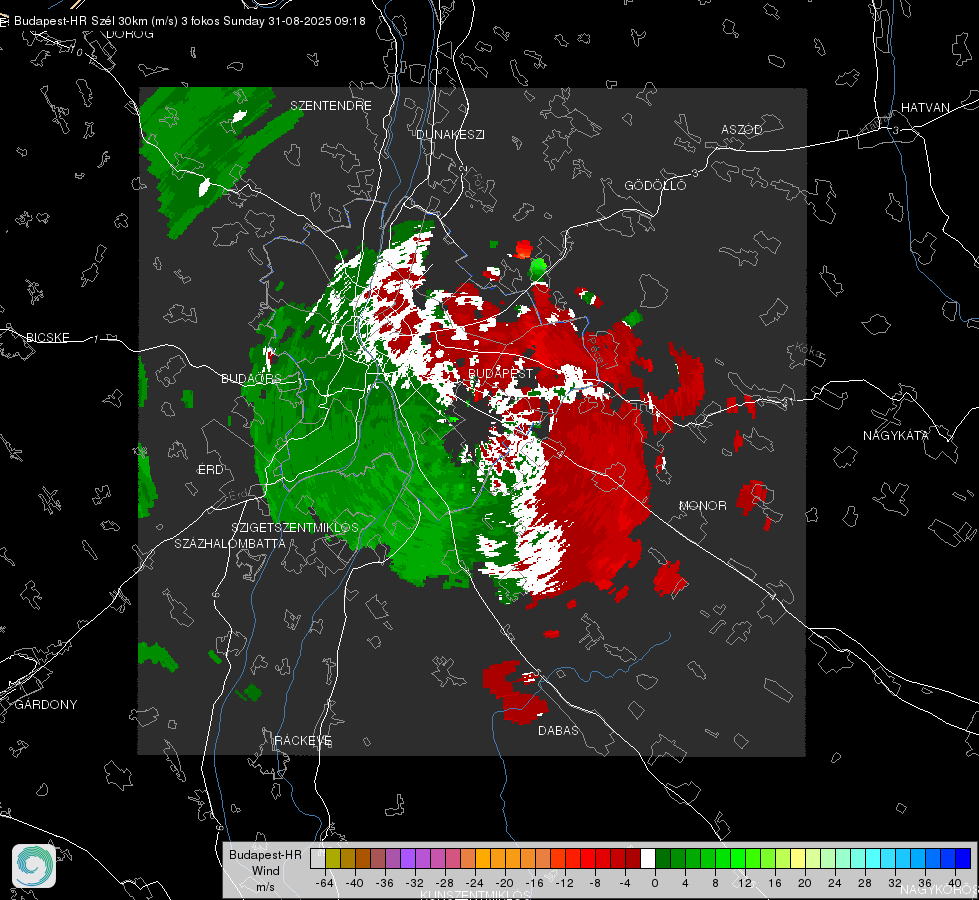Screen dimensions: 979x900
Task: Select the DOROG label
Action: [130, 34]
